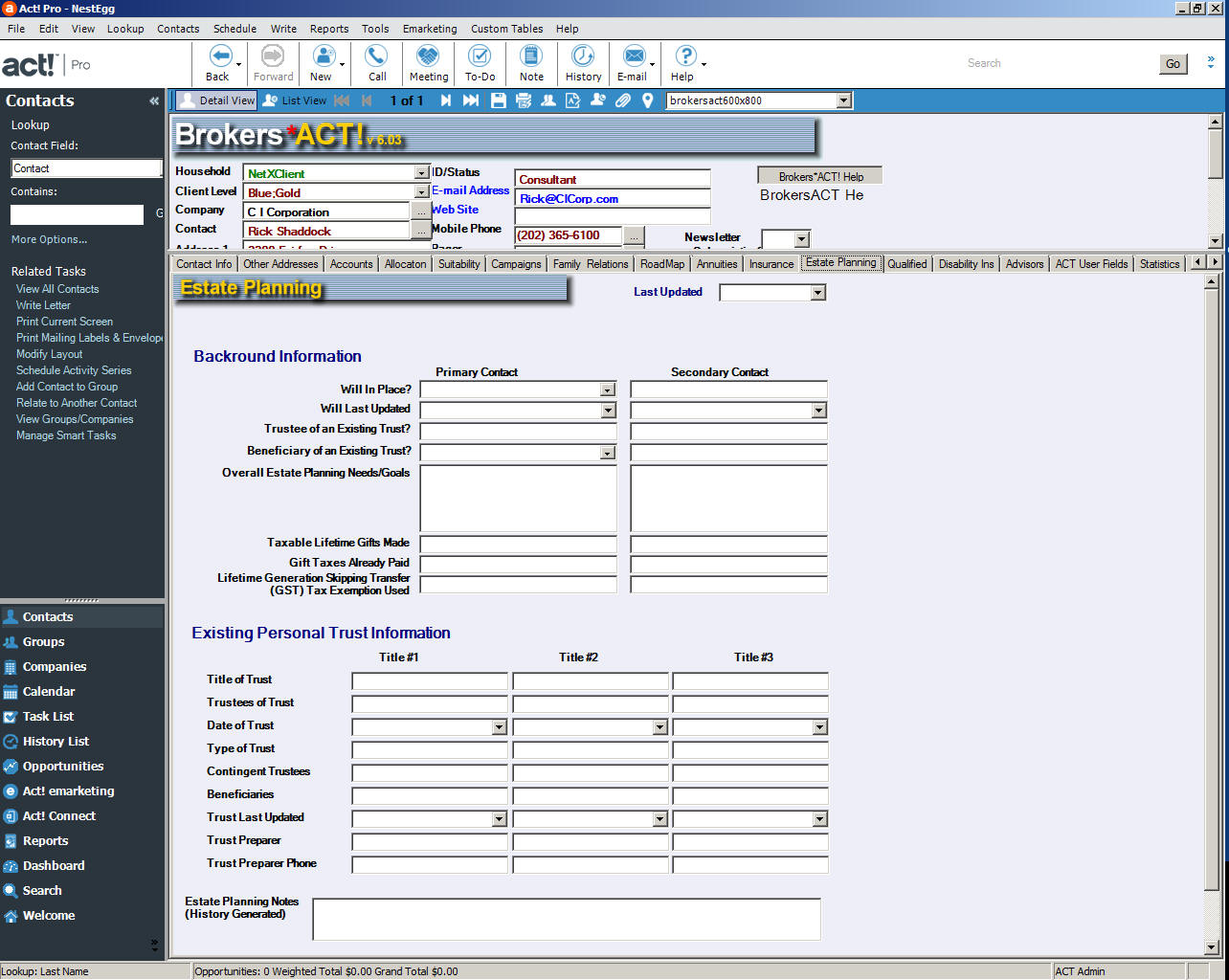Switch to the Insurance tab

pyautogui.click(x=771, y=264)
